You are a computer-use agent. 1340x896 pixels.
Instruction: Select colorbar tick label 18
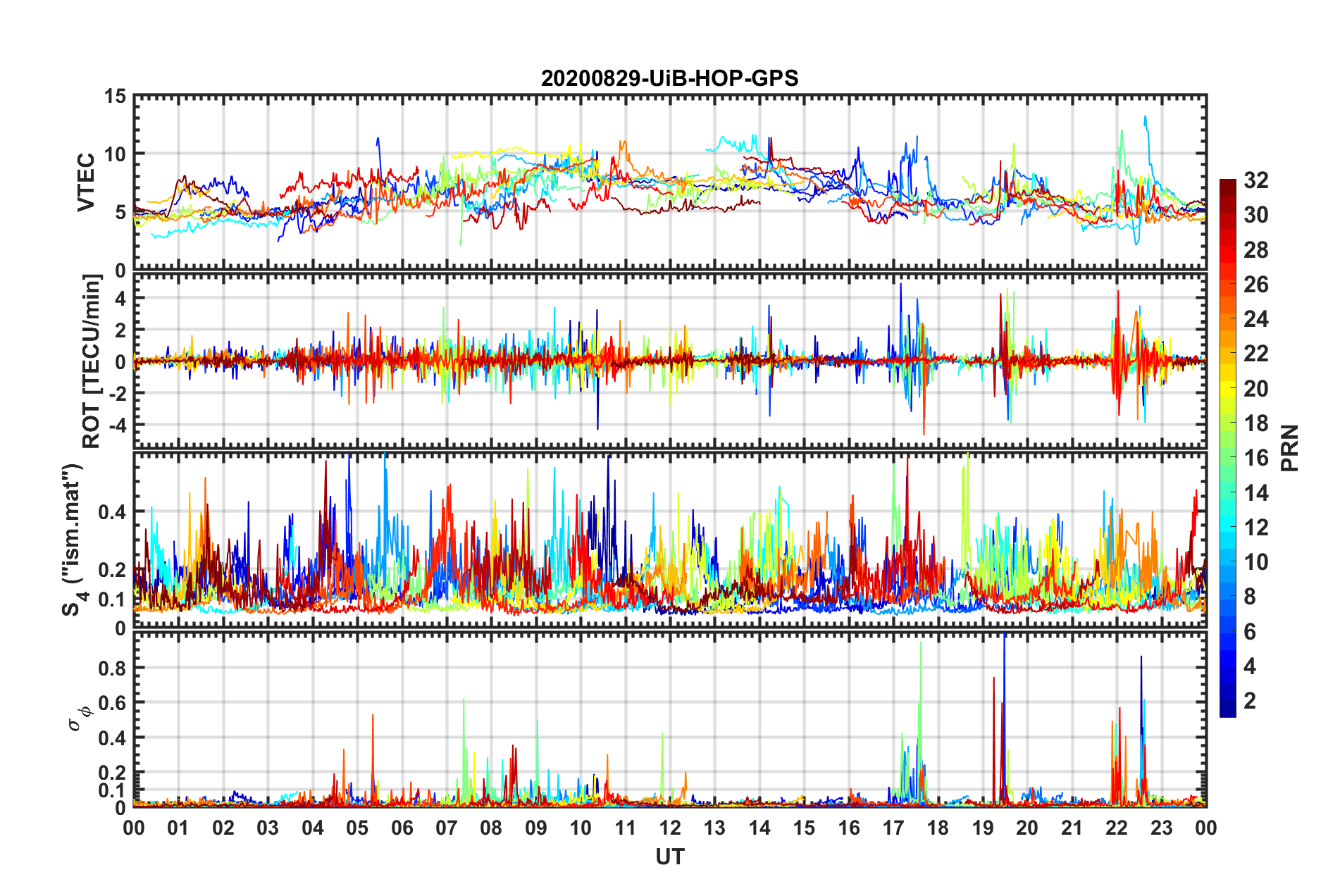[x=1256, y=423]
